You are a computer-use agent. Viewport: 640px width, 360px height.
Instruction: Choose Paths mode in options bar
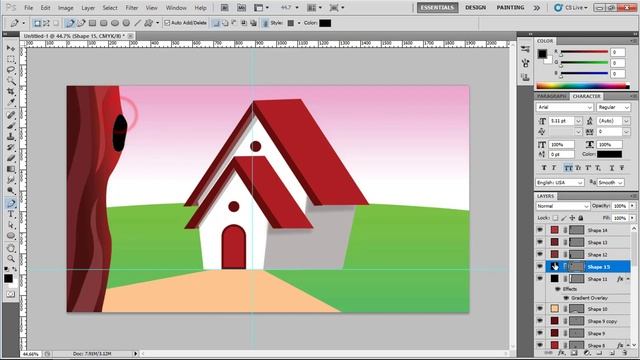[46, 23]
